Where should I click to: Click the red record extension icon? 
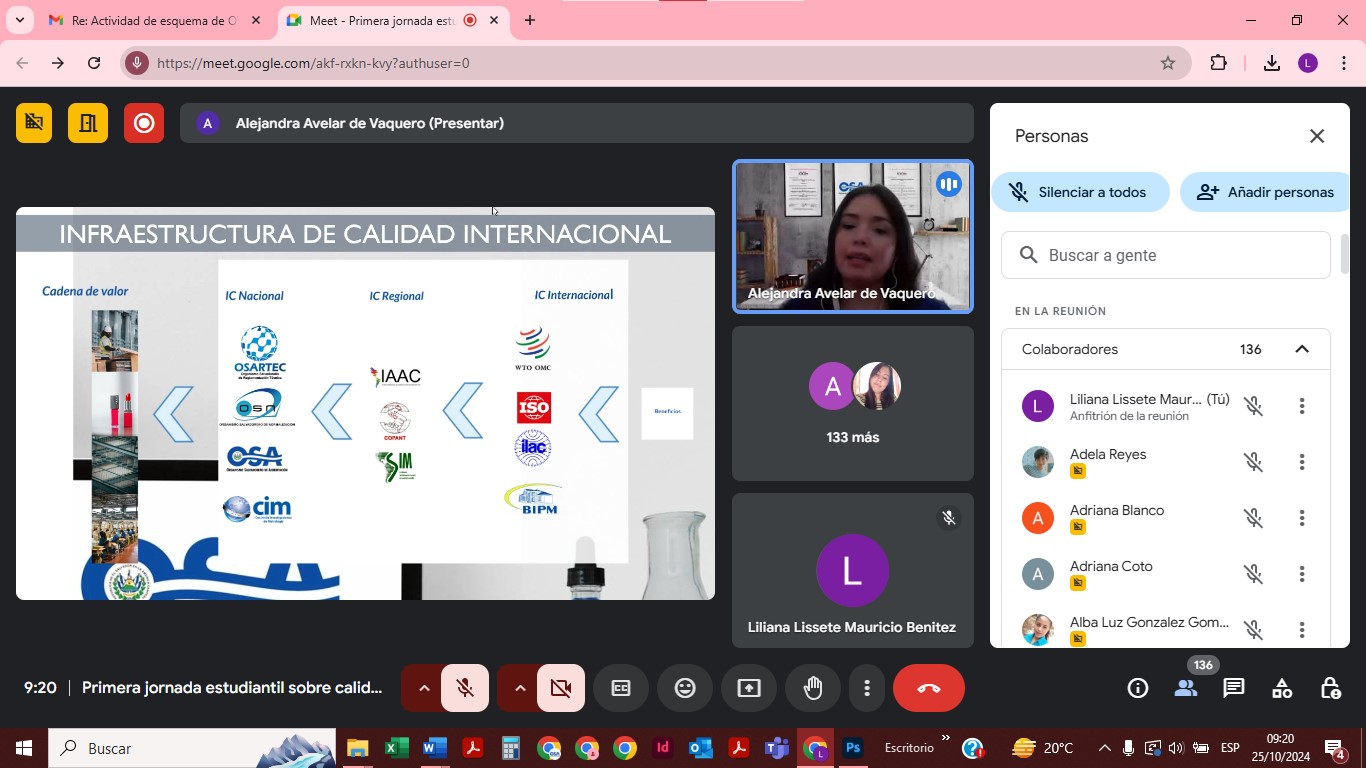coord(144,123)
